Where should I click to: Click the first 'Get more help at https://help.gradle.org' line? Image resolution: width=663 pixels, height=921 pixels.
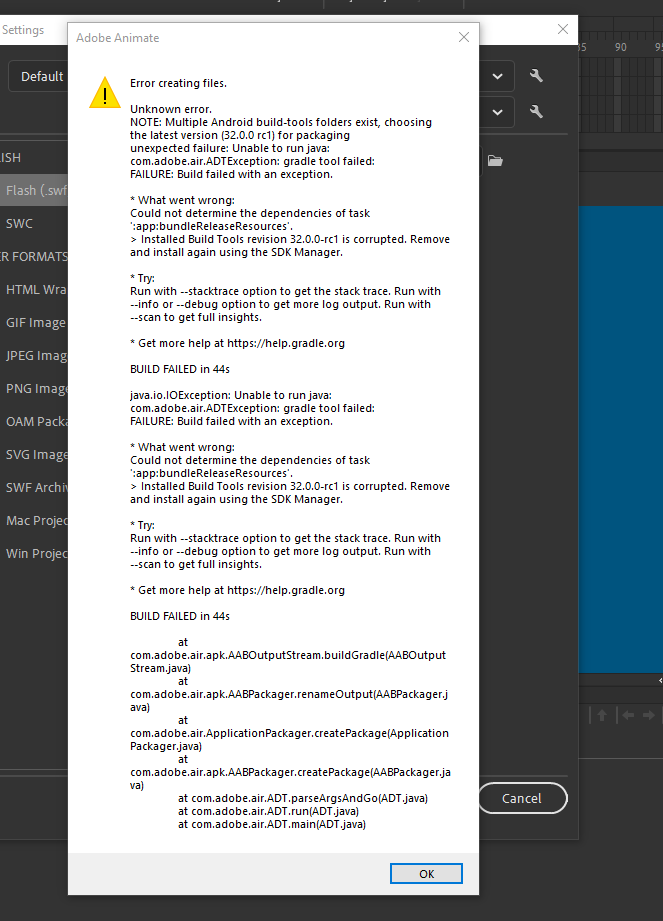pyautogui.click(x=237, y=343)
